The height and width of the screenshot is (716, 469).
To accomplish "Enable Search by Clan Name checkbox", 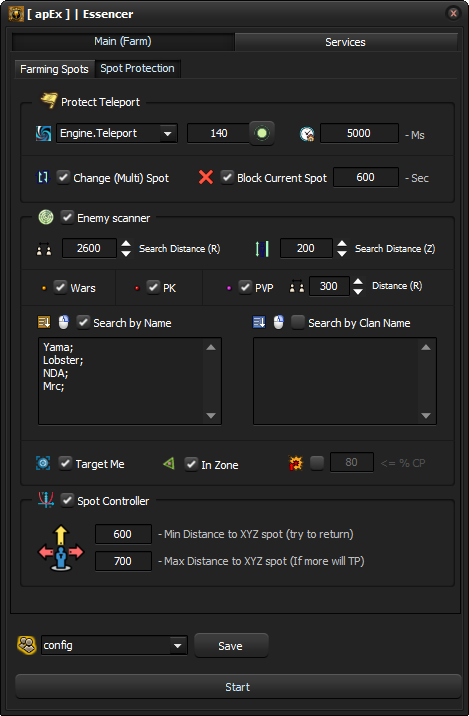I will tap(298, 322).
